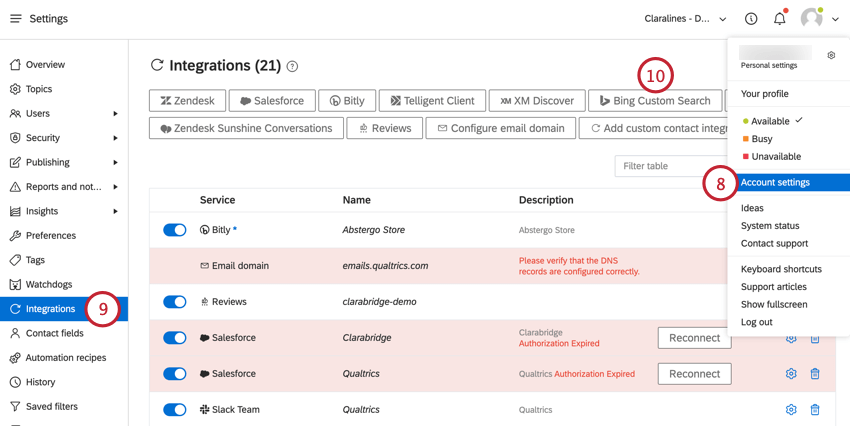Click the Filter table input field

pos(671,166)
